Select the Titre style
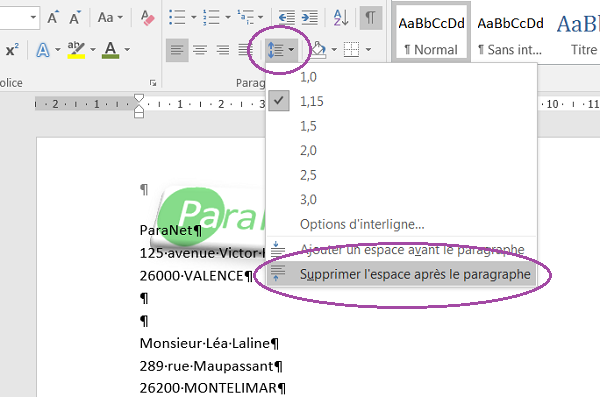600x397 pixels. click(x=577, y=35)
